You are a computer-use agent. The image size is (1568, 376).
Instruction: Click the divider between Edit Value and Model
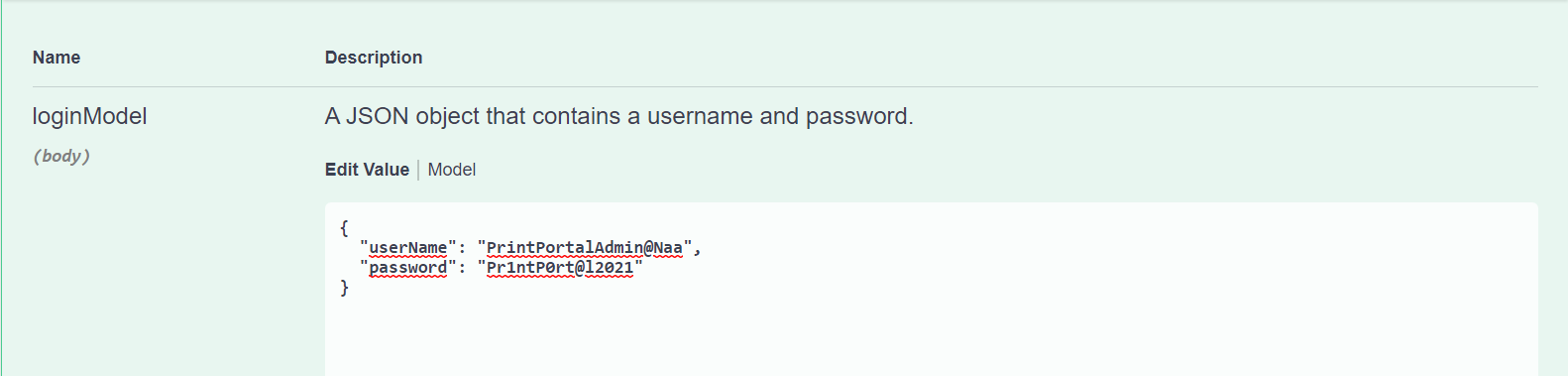(x=418, y=170)
